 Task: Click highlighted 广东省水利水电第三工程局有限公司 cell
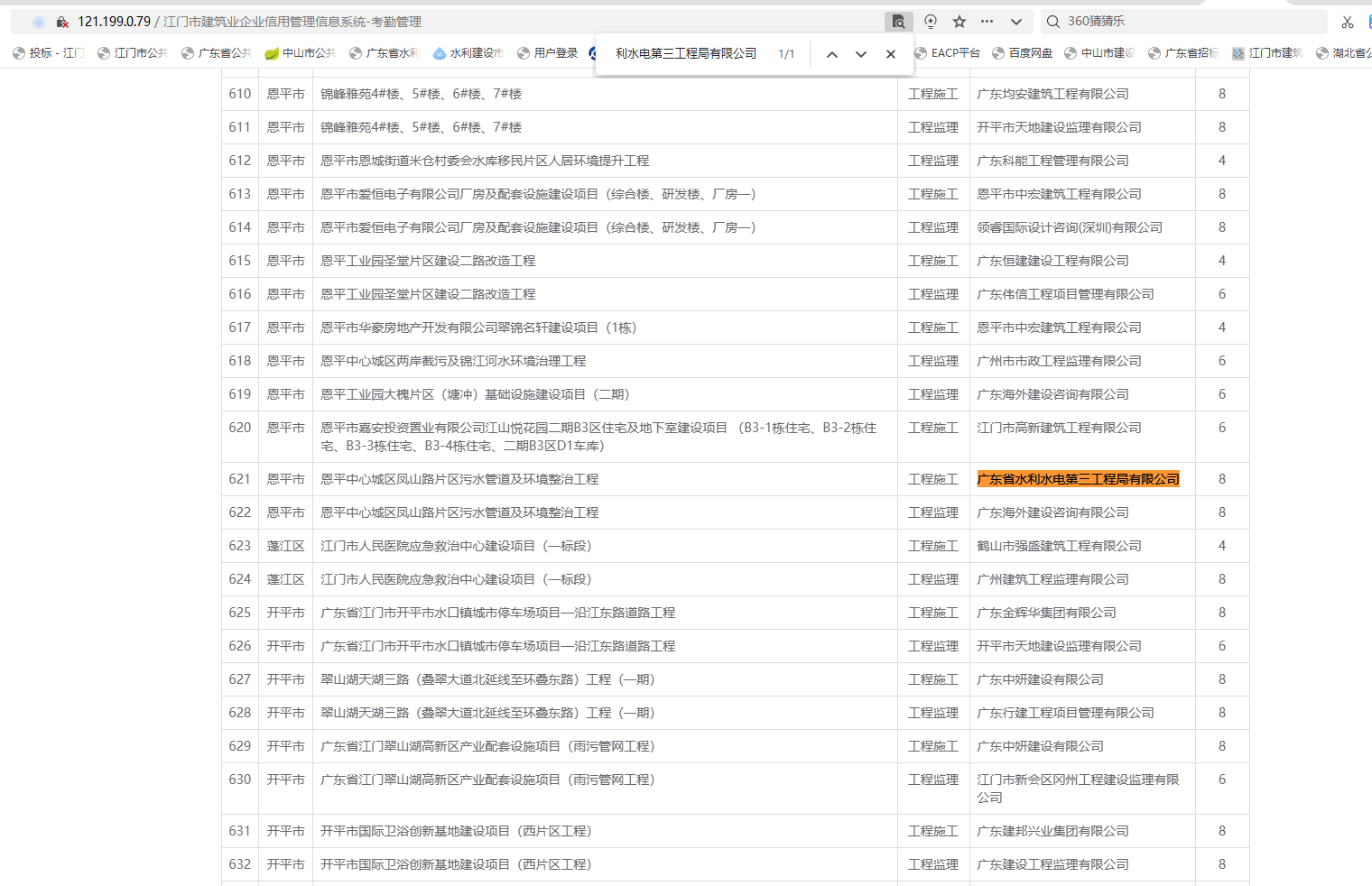1078,479
